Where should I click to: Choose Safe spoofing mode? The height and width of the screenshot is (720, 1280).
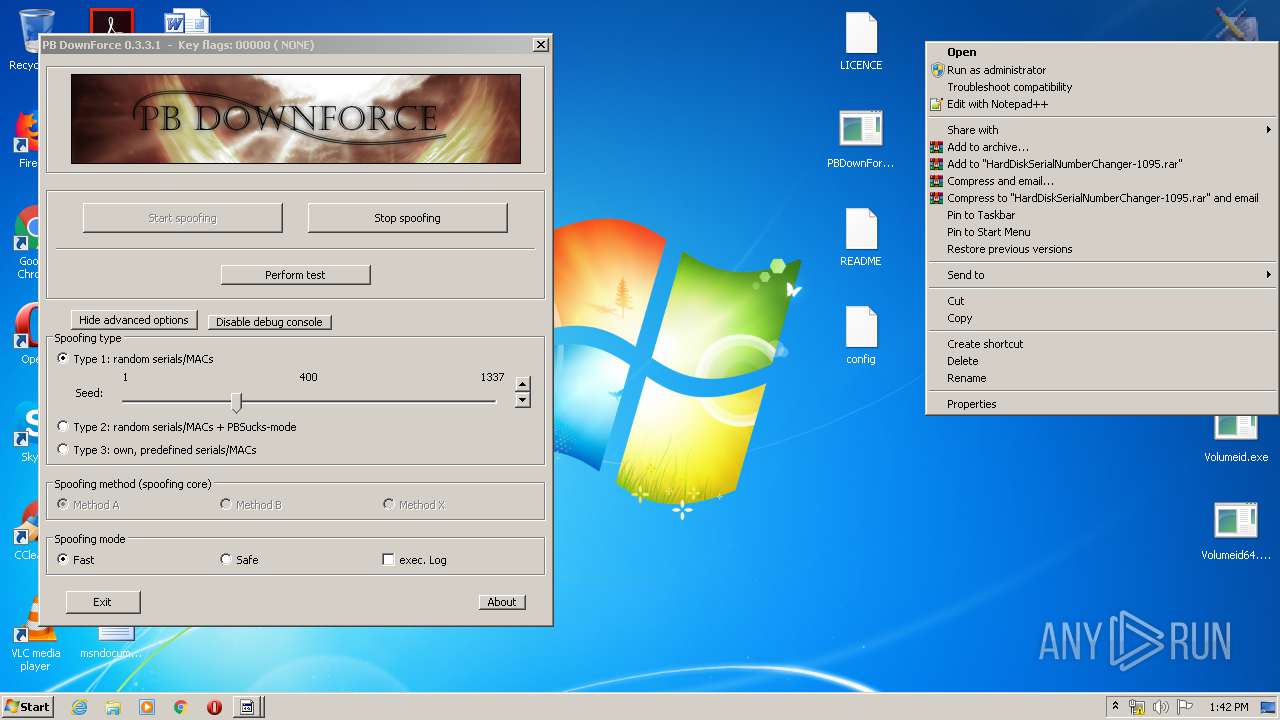[239, 560]
